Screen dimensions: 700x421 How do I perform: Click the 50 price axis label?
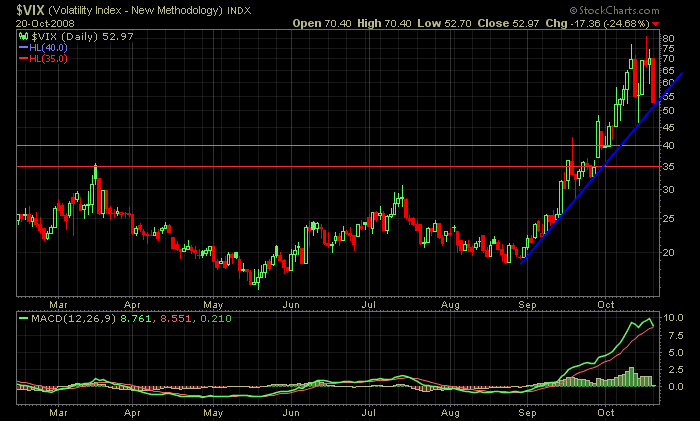pos(668,110)
